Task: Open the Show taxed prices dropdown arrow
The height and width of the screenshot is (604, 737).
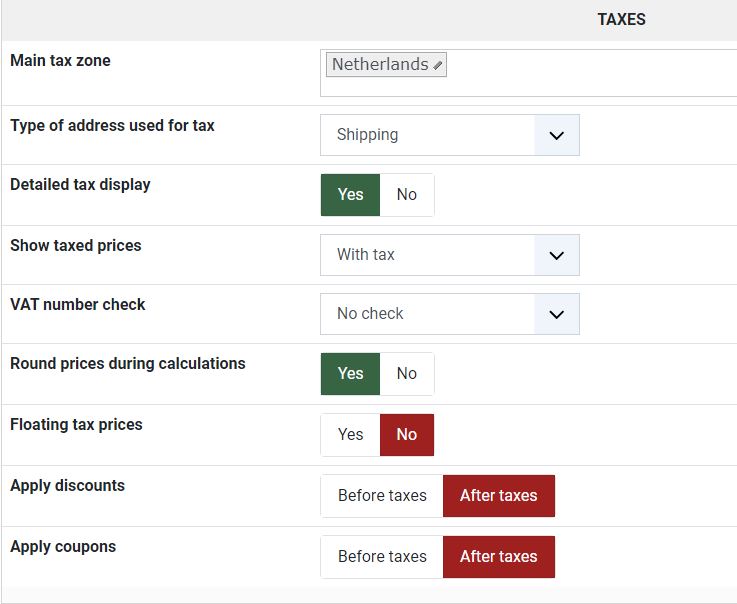Action: 557,255
